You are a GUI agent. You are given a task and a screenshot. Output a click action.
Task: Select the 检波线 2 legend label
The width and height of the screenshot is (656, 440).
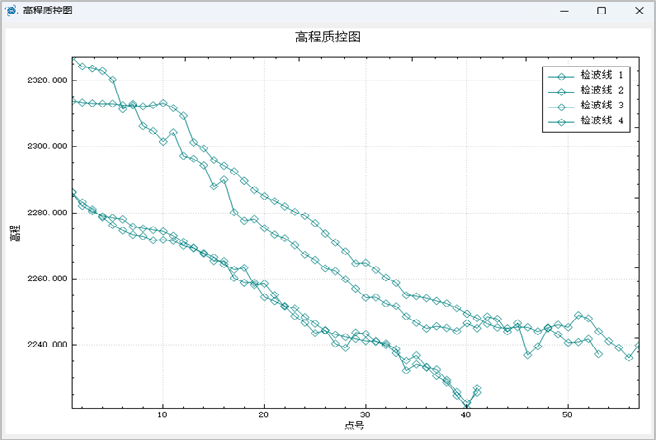tap(602, 90)
